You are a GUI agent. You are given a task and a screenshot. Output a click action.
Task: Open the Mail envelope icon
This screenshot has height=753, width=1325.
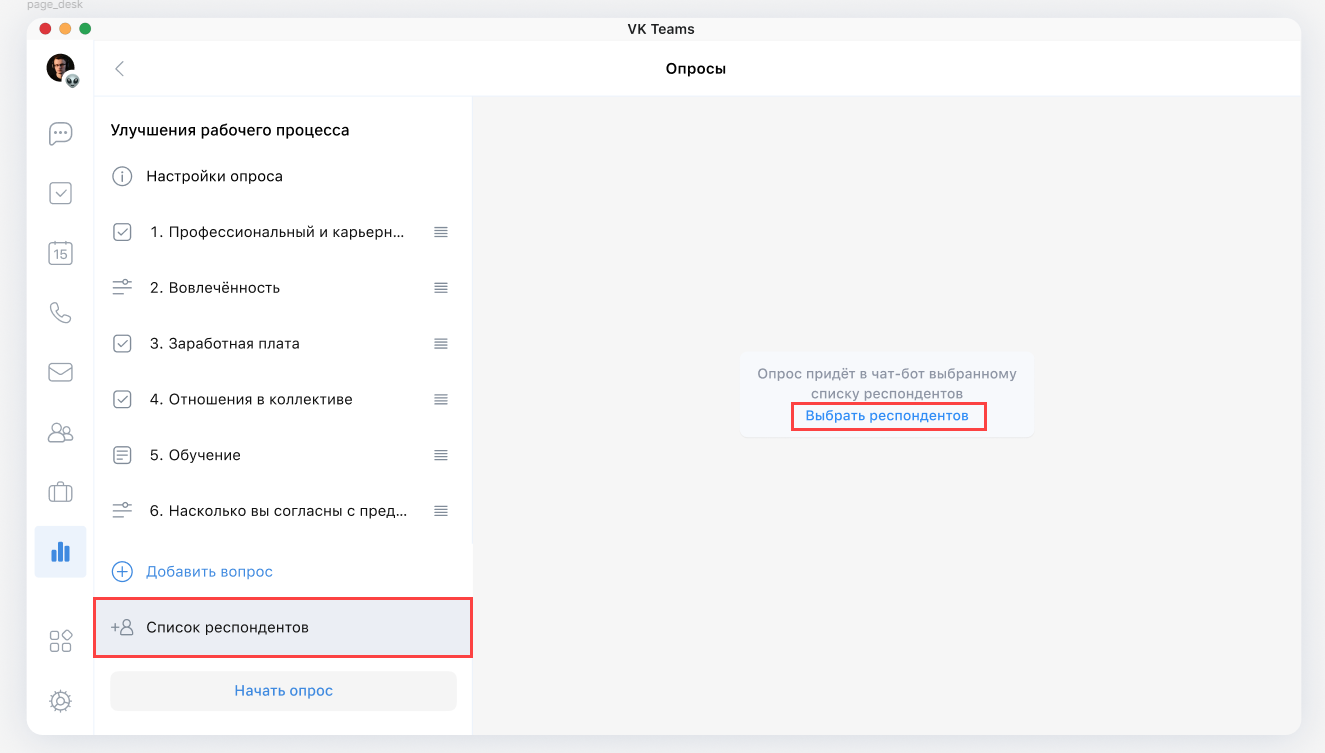coord(60,373)
